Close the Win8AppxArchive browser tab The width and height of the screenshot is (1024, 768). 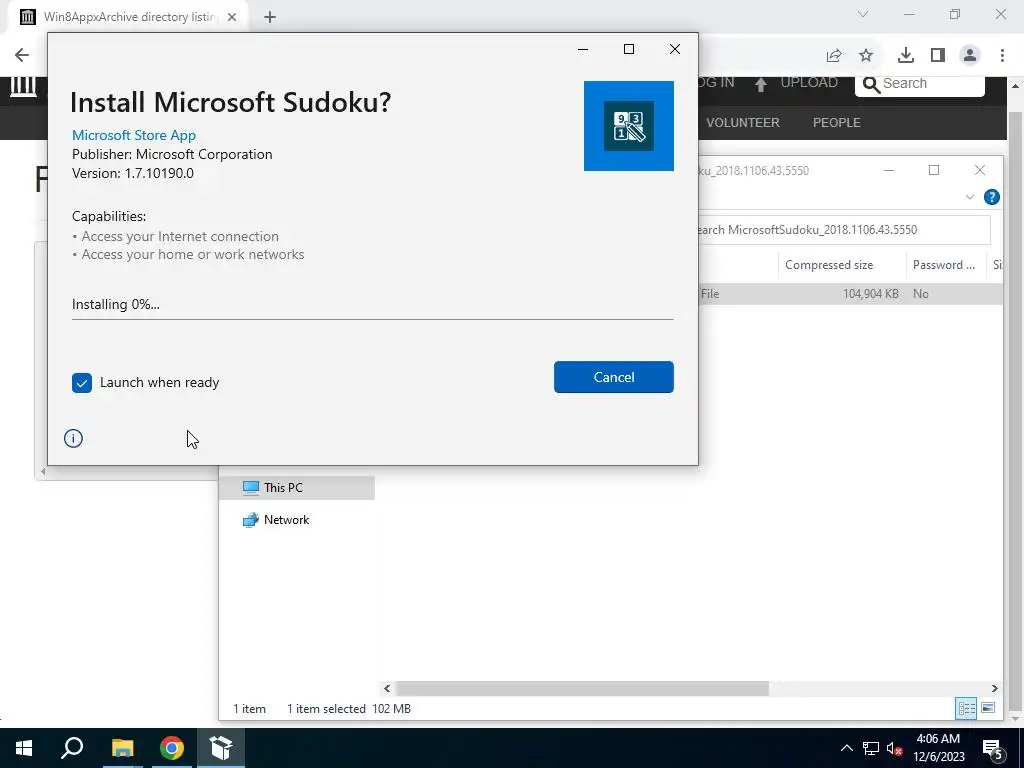coord(232,18)
